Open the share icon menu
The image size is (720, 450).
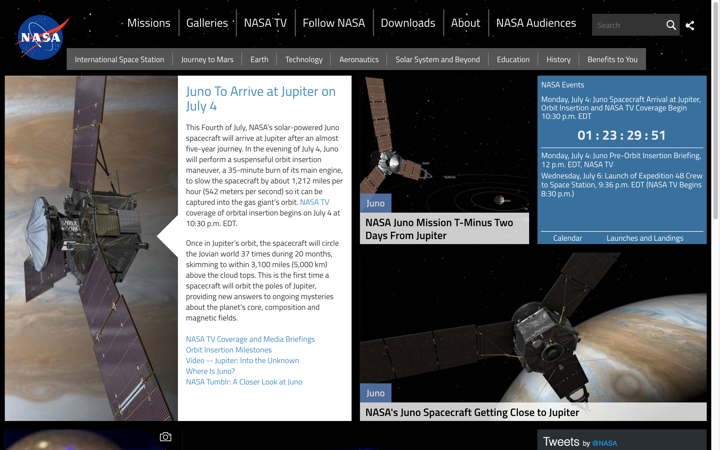690,25
